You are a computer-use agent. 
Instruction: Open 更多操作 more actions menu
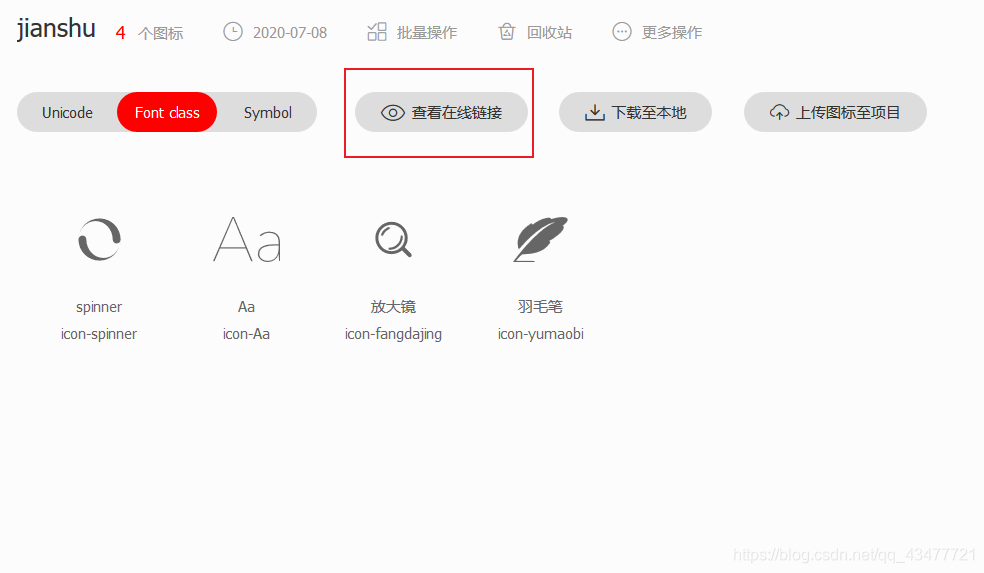671,33
